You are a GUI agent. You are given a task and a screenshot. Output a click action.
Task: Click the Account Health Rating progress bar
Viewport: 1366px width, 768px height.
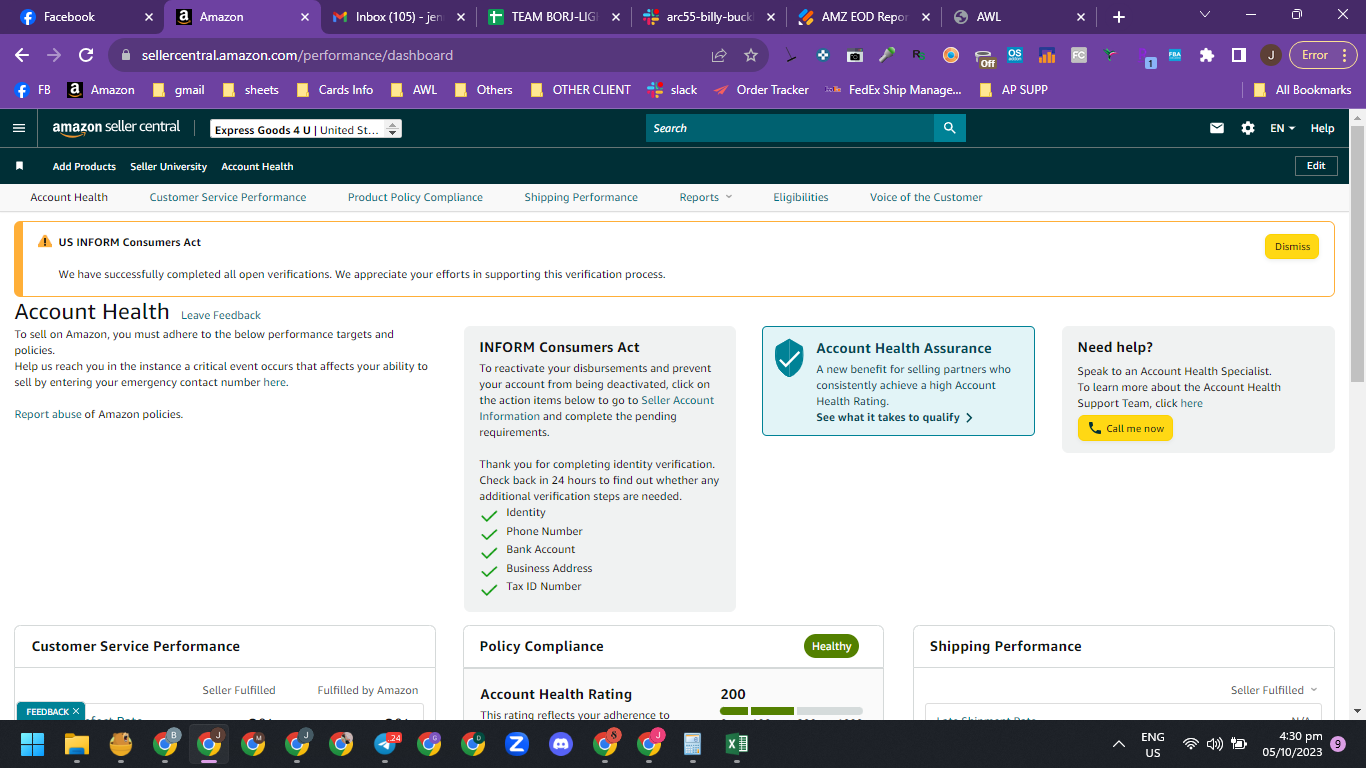pyautogui.click(x=791, y=711)
